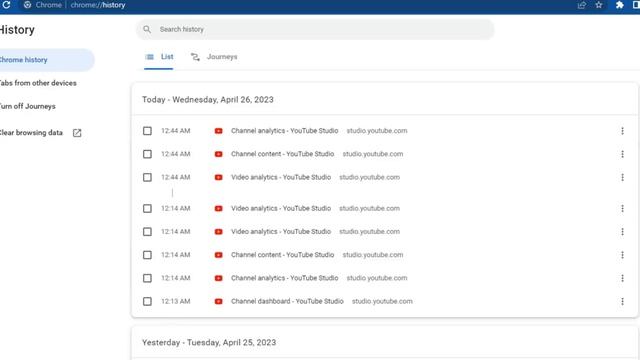Screen dimensions: 640x360
Task: Click the external link icon beside Clear browsing data
Action: 77,133
